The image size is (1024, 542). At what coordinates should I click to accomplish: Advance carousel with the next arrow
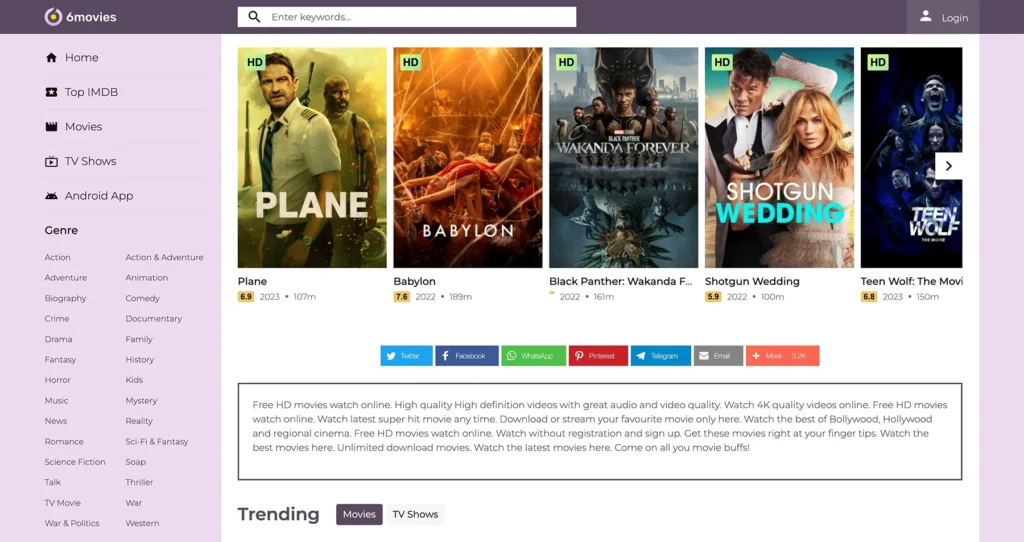coord(948,166)
